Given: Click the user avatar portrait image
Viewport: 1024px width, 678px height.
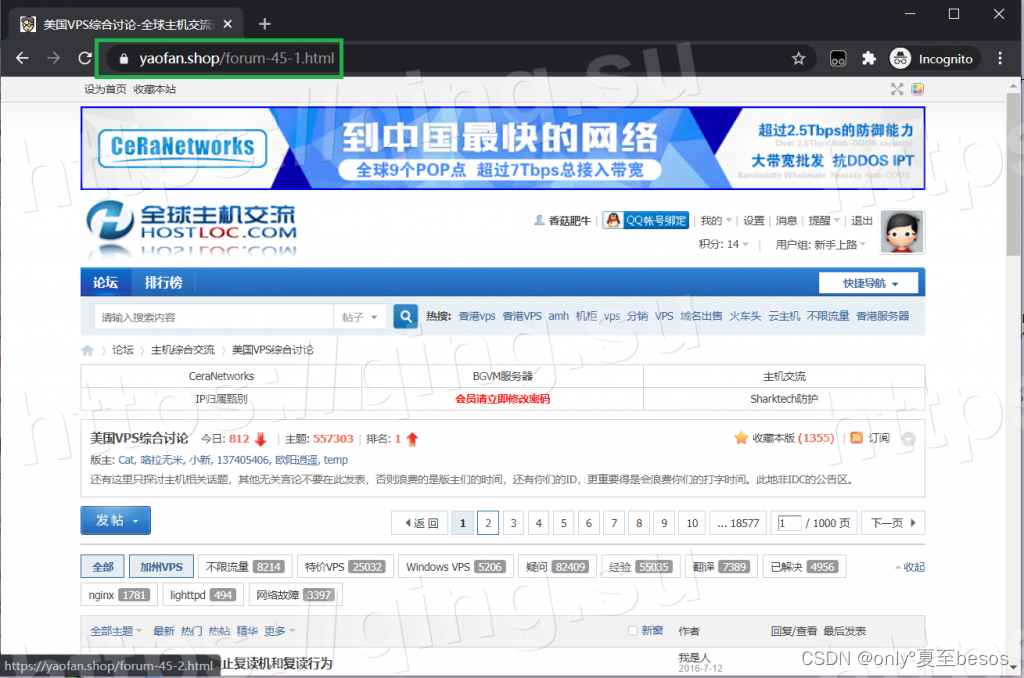Looking at the screenshot, I should point(902,232).
